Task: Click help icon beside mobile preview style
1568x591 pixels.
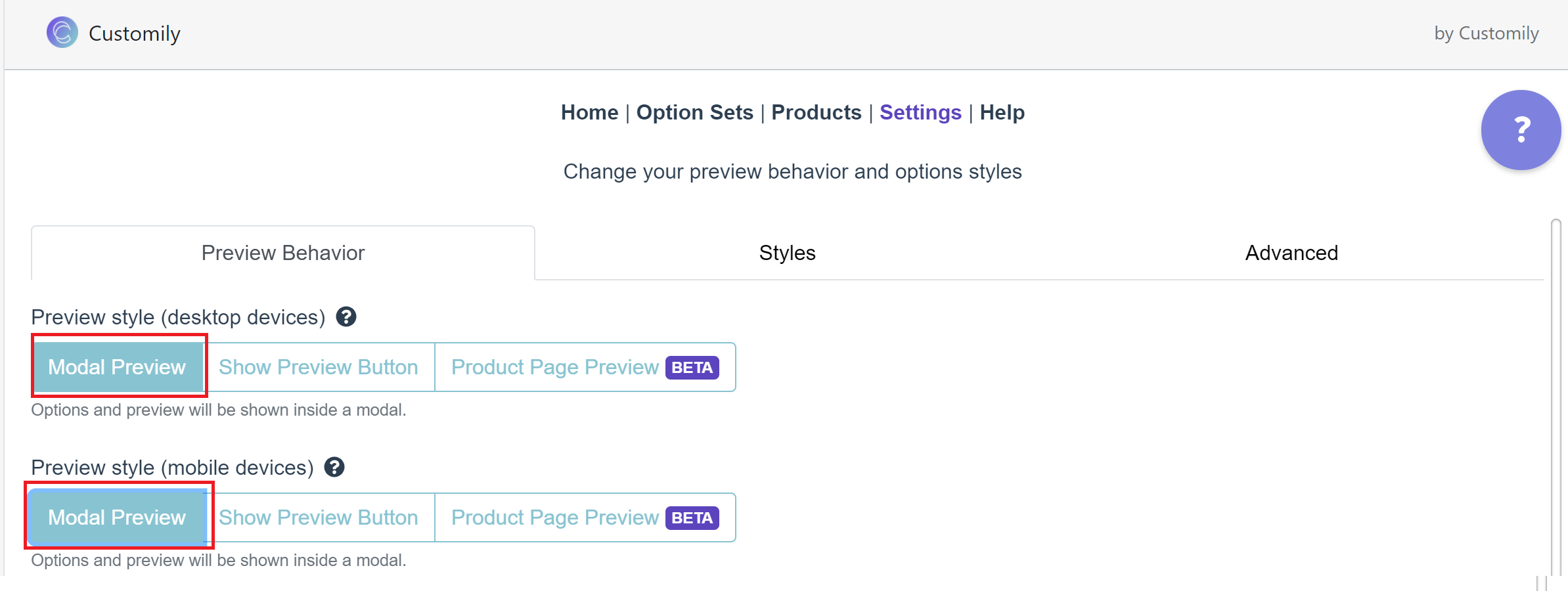Action: (334, 468)
